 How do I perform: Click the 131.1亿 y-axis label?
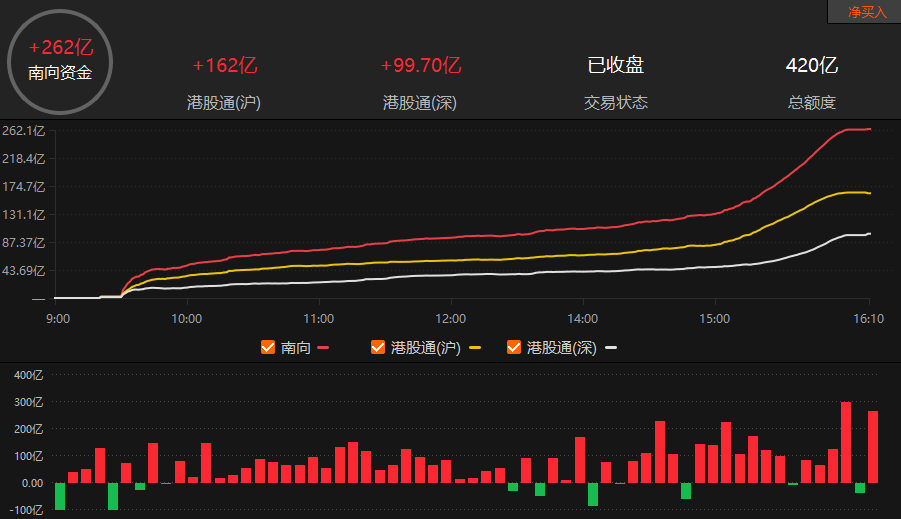coord(24,215)
